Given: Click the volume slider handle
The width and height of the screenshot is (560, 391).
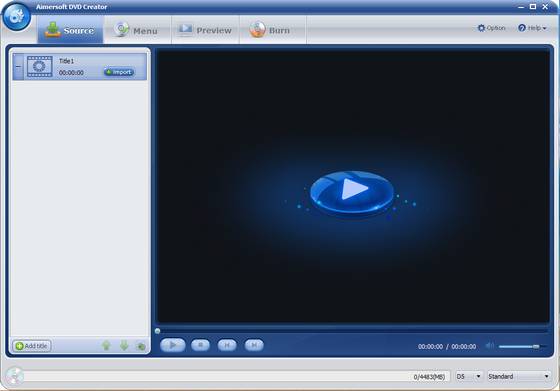Looking at the screenshot, I should pos(536,346).
